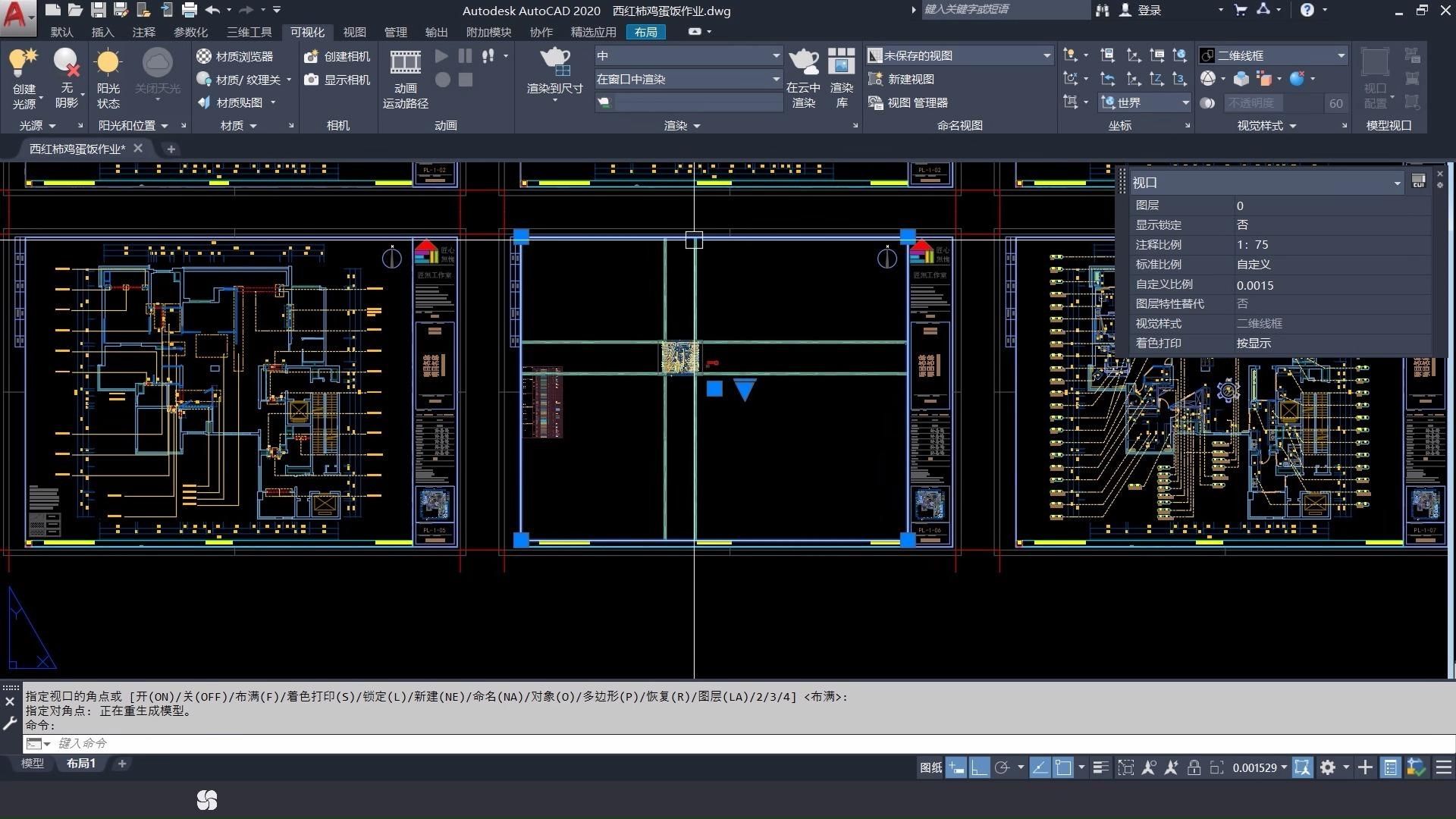Screen dimensions: 1456x819
Task: Toggle dynamic input in status bar
Action: click(956, 767)
